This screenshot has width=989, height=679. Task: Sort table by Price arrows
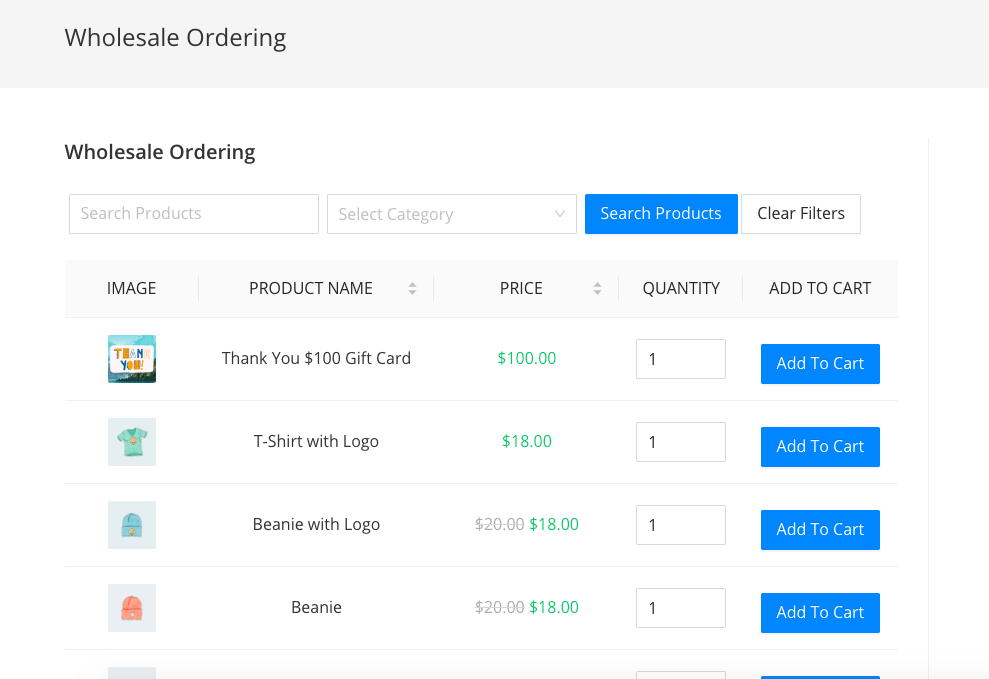point(597,289)
